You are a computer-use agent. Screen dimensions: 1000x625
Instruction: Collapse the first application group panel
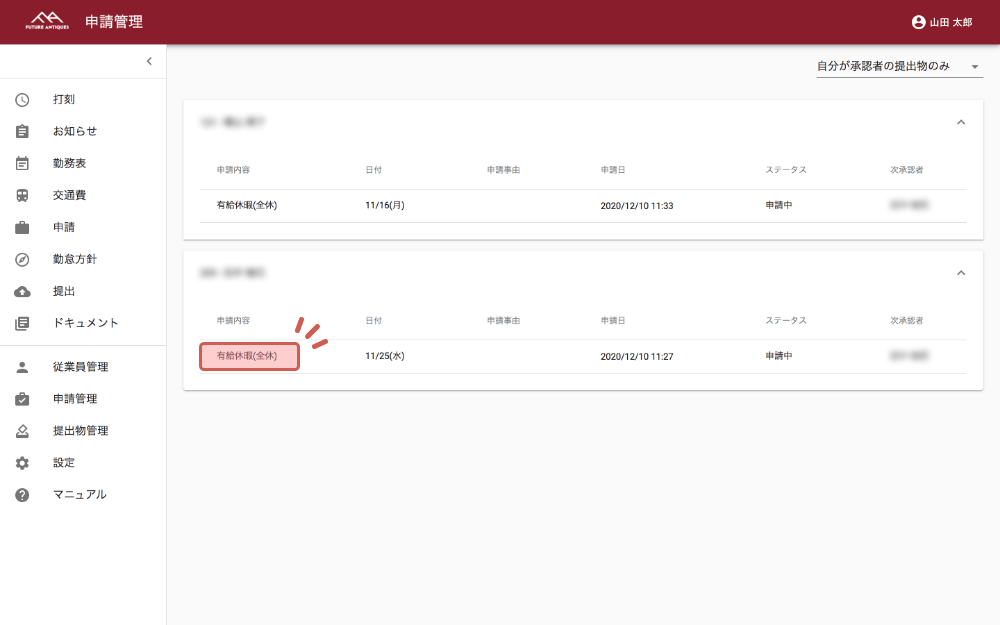(961, 122)
